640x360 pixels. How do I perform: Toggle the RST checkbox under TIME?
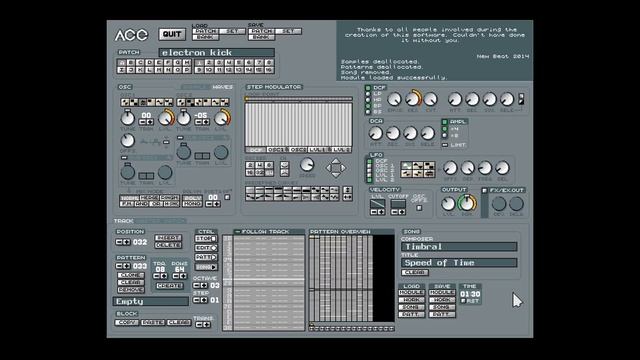point(463,301)
